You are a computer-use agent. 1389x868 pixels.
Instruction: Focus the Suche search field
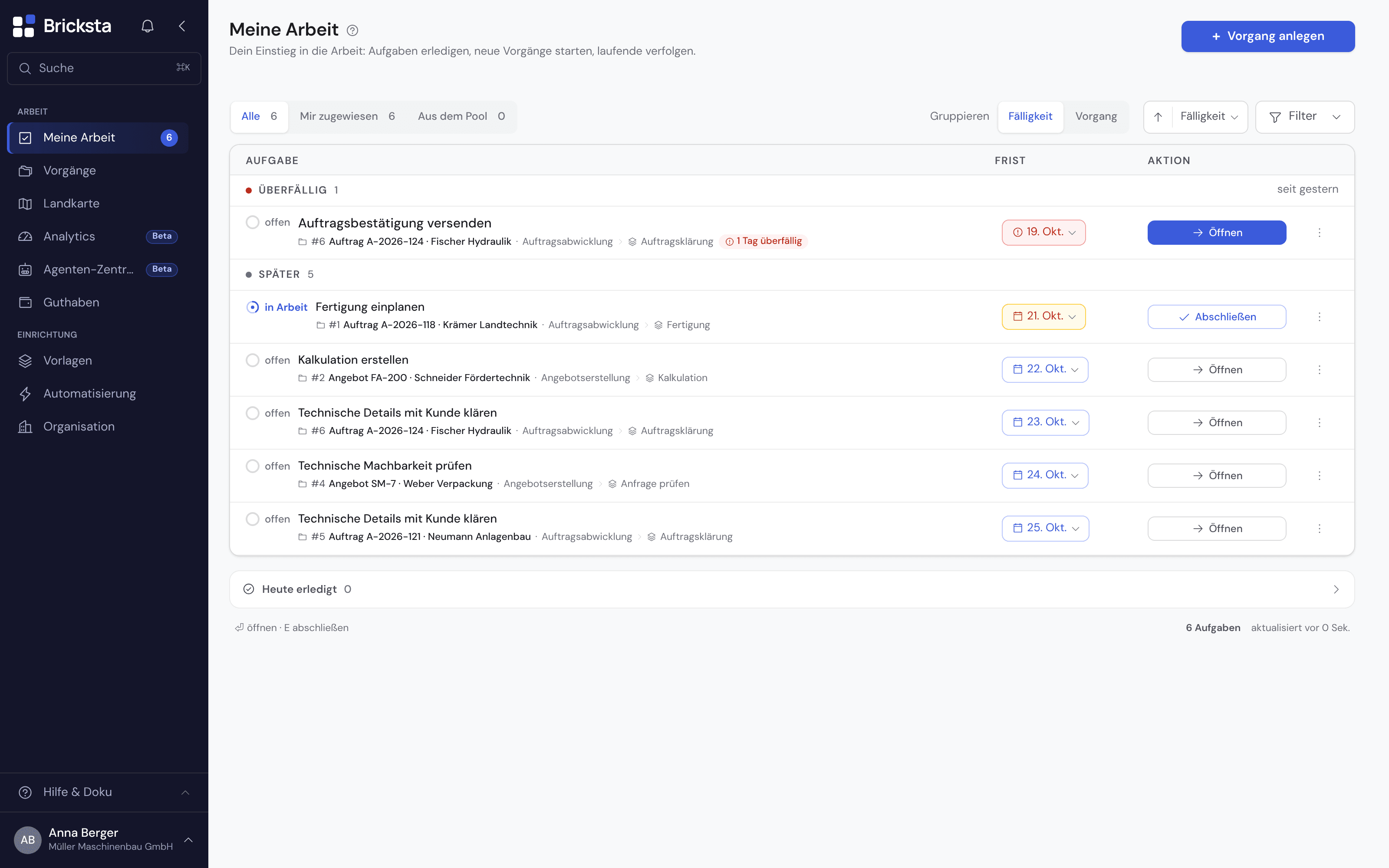pyautogui.click(x=104, y=68)
